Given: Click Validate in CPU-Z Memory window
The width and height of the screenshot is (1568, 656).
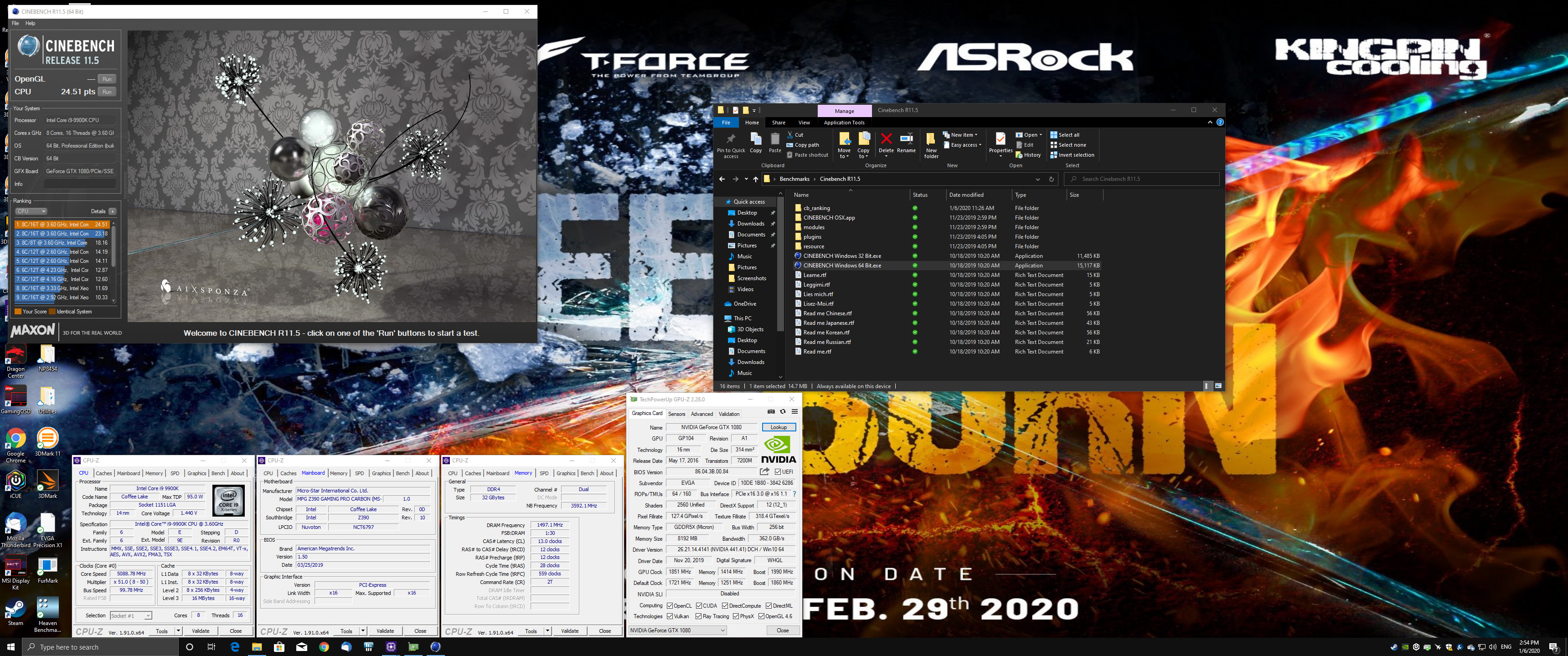Looking at the screenshot, I should pos(570,631).
